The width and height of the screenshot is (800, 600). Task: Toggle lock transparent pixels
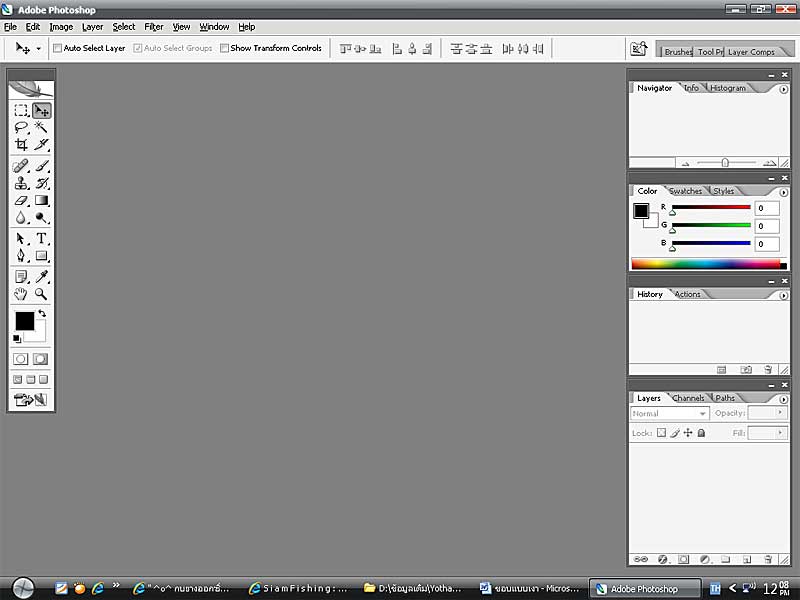pos(662,433)
